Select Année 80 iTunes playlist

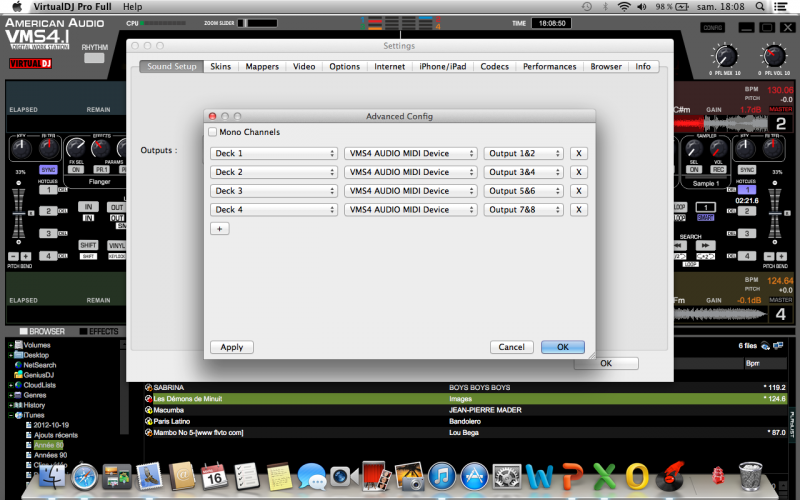click(48, 445)
